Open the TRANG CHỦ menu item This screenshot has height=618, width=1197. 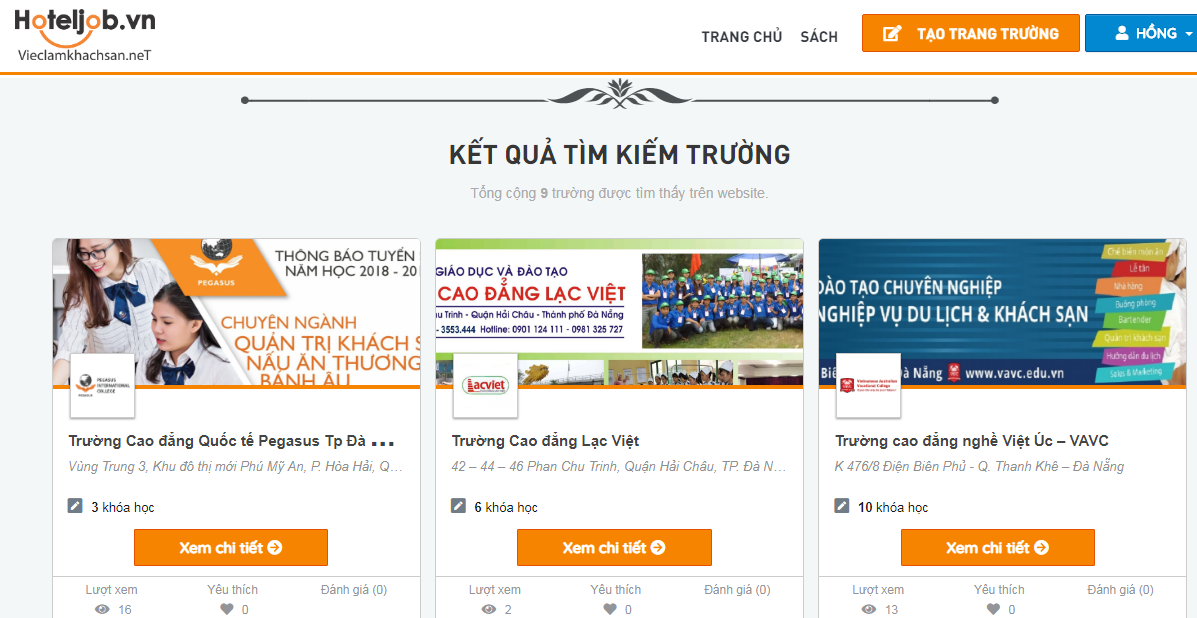(x=742, y=37)
